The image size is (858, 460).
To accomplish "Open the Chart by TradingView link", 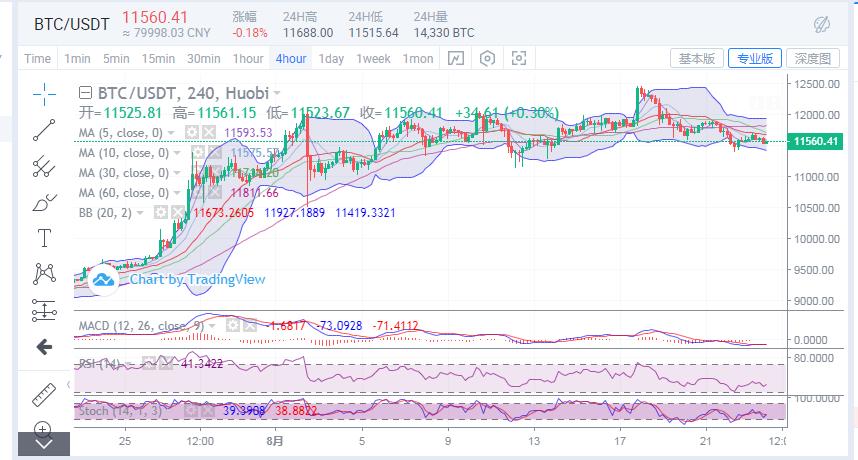I will 197,280.
